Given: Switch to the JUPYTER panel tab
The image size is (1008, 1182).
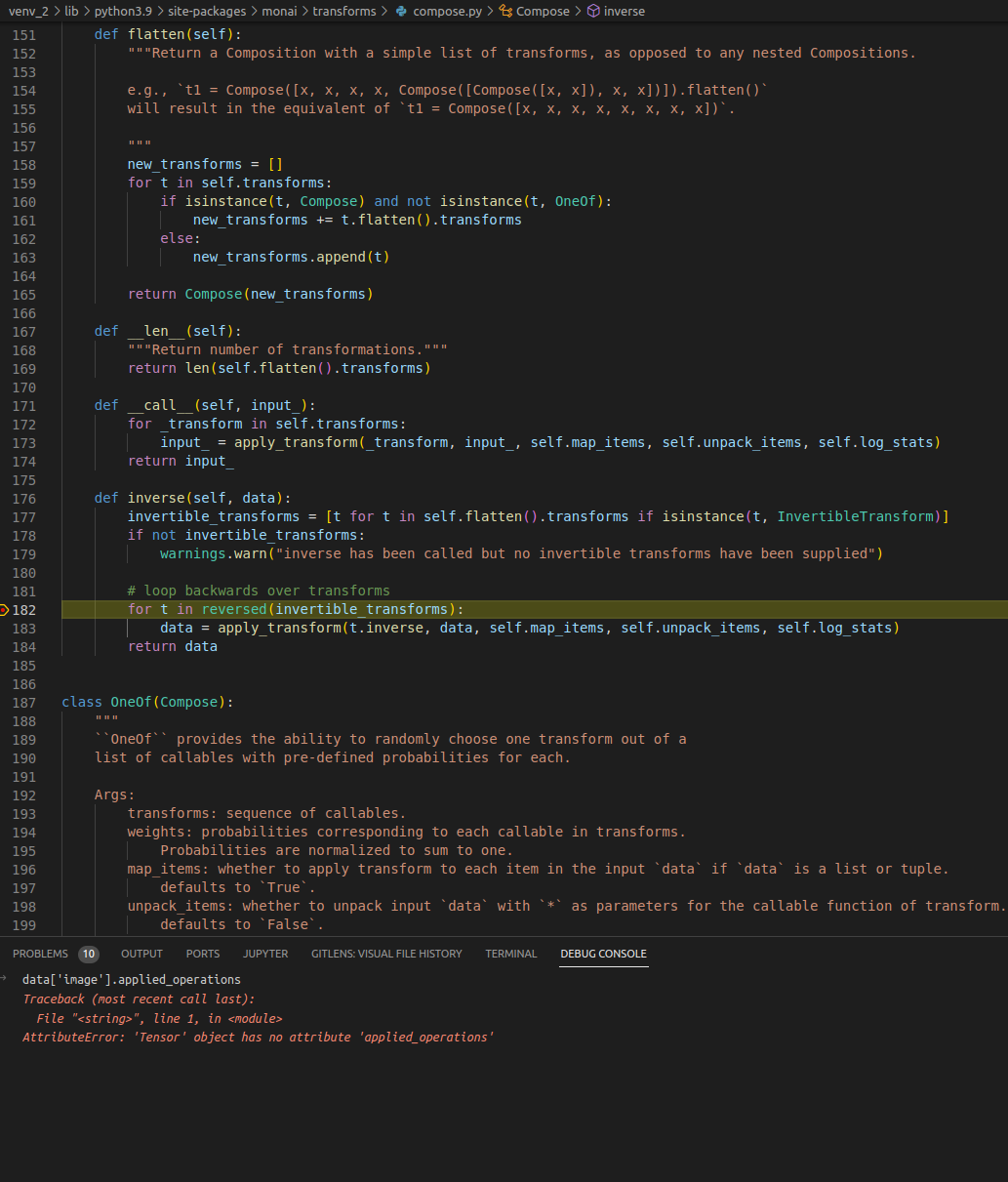Looking at the screenshot, I should pyautogui.click(x=265, y=954).
